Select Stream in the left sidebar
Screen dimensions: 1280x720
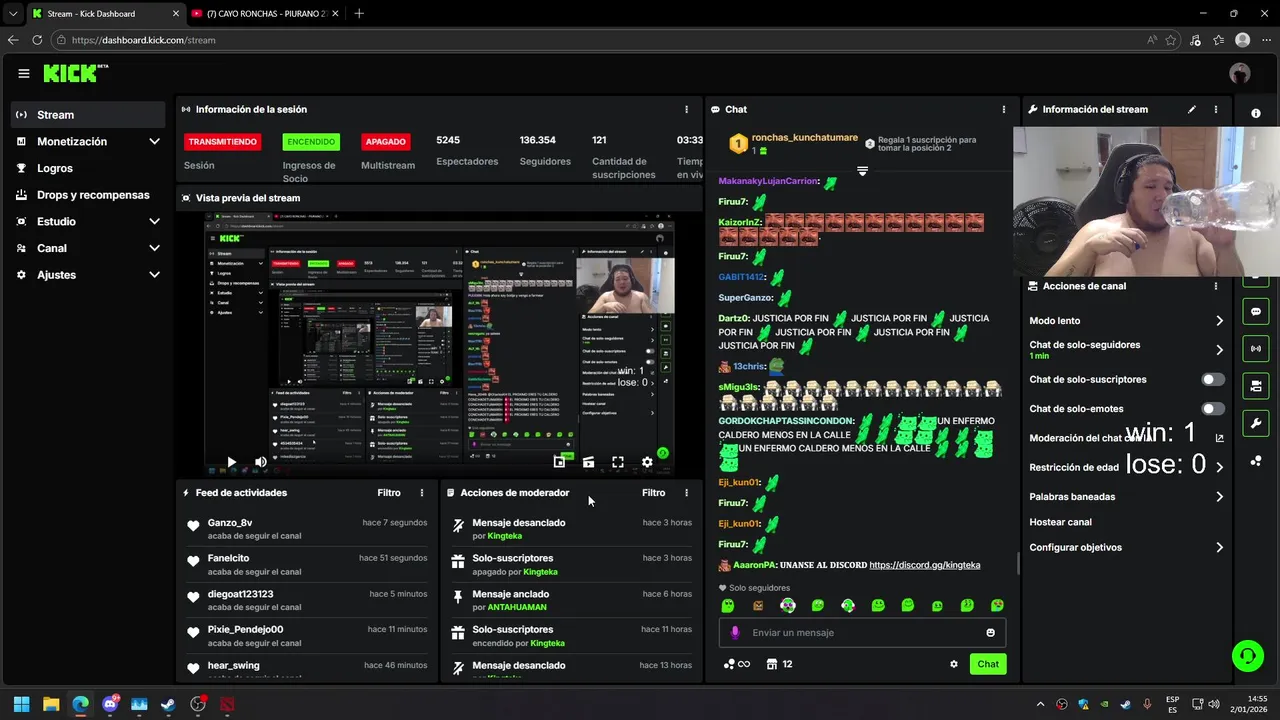[88, 115]
